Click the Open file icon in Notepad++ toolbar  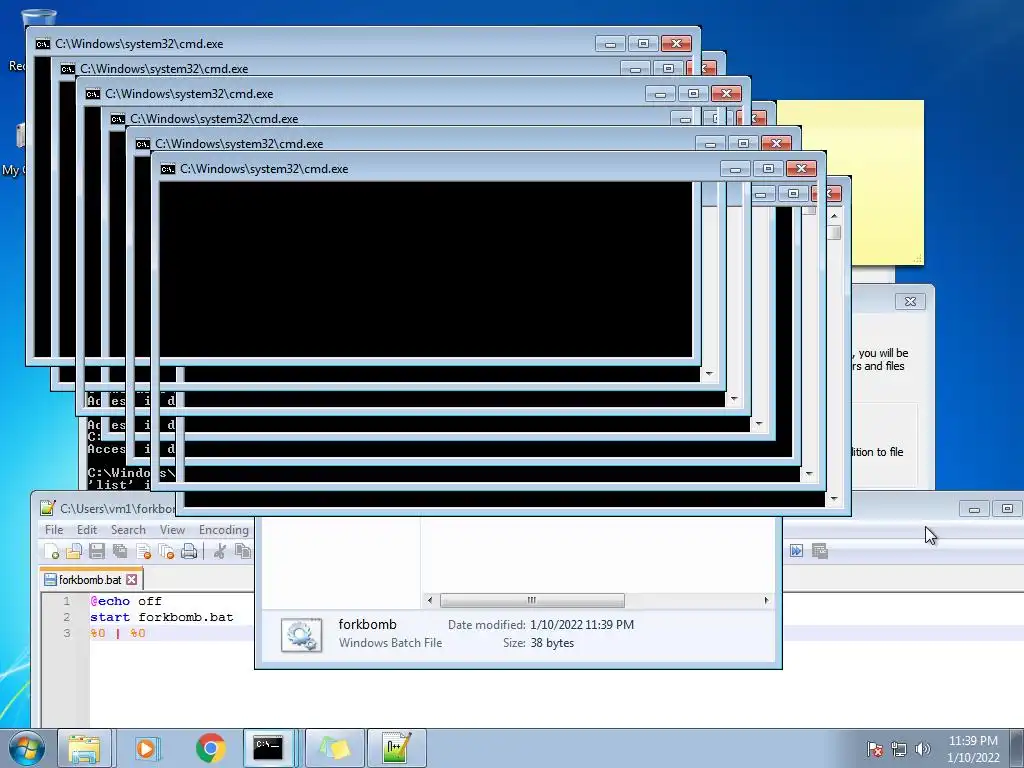point(74,551)
